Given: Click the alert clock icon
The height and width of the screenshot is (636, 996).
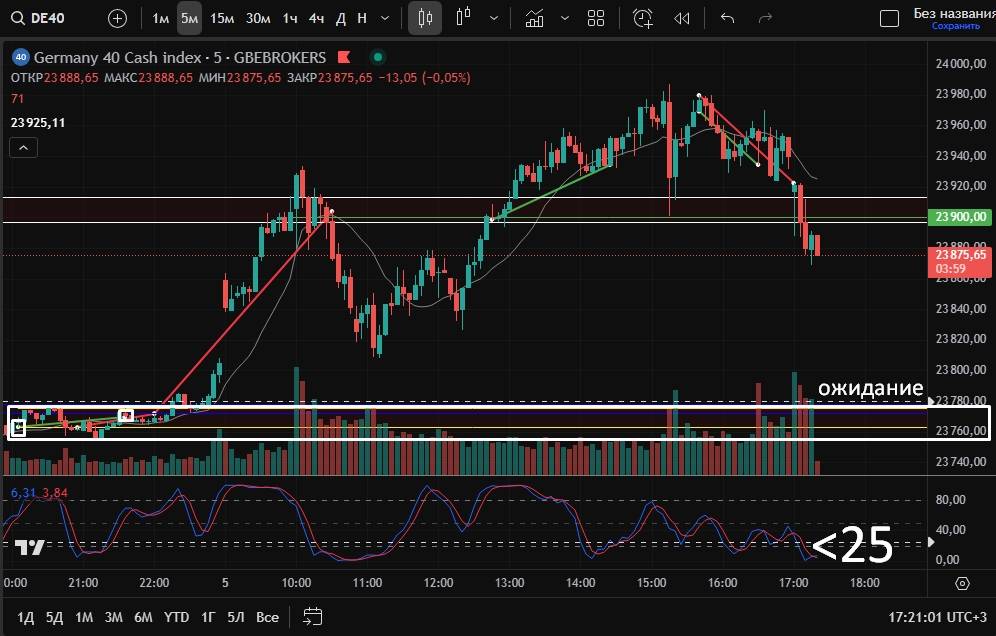Looking at the screenshot, I should pyautogui.click(x=643, y=18).
